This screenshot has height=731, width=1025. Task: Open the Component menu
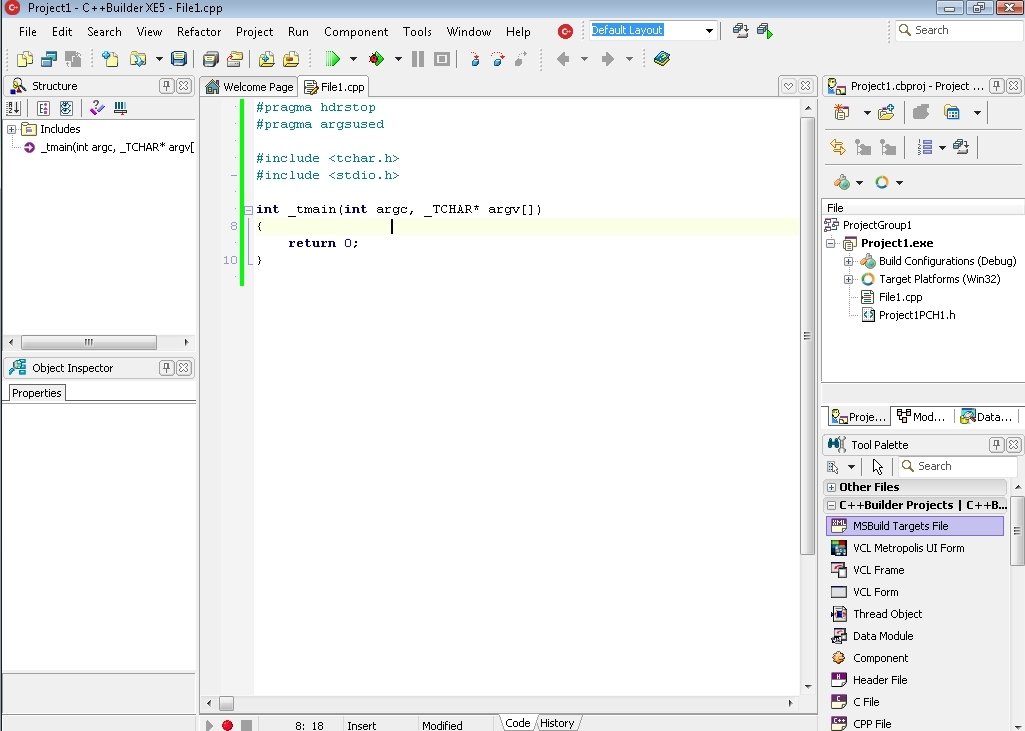pyautogui.click(x=356, y=31)
